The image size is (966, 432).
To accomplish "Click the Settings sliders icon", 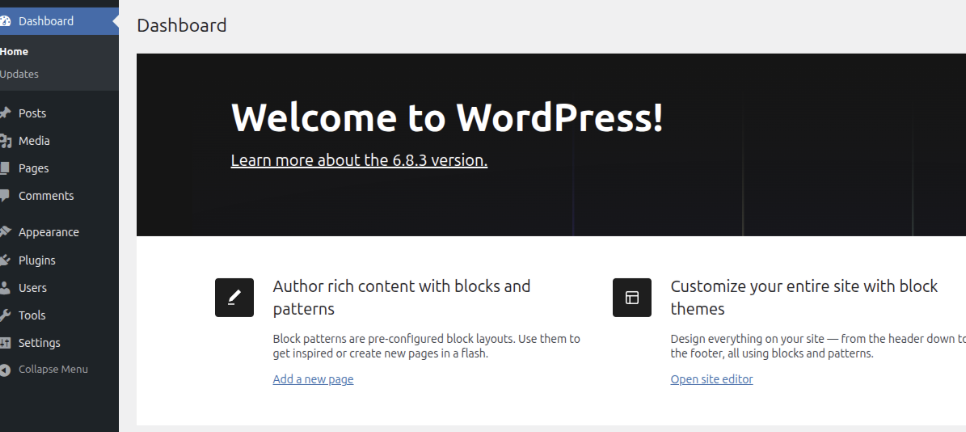I will coord(5,343).
